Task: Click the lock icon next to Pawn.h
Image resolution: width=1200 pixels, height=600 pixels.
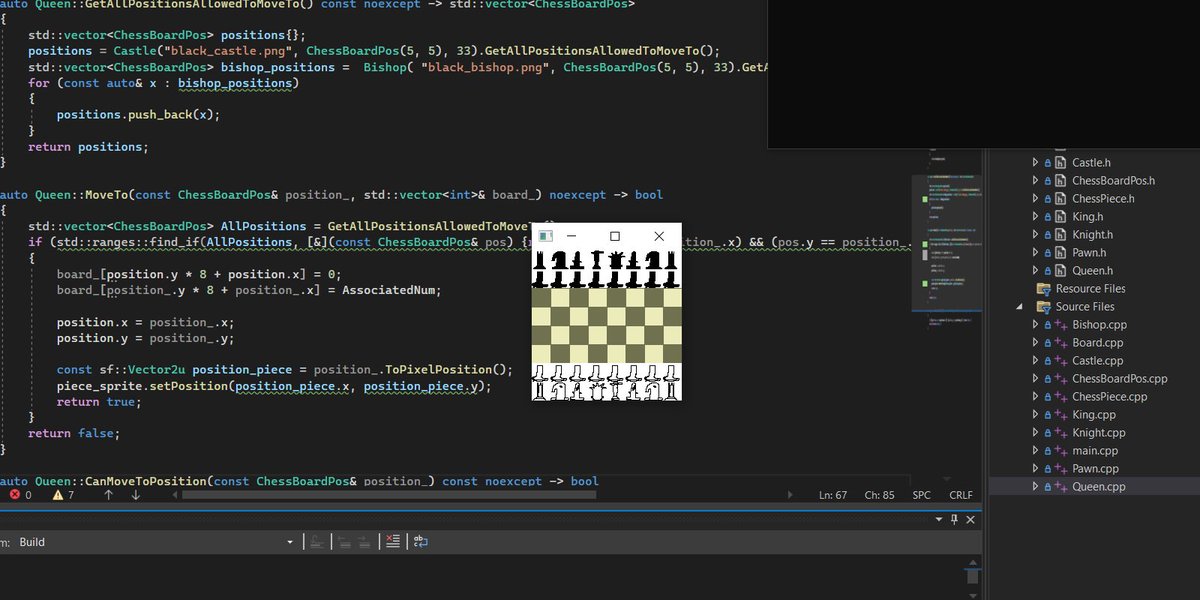Action: [1048, 252]
